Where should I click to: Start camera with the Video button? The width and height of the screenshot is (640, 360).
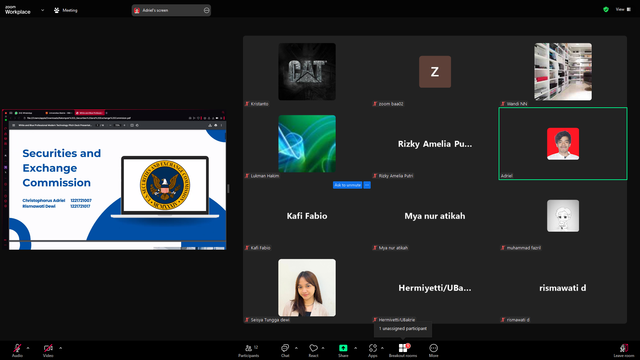[x=48, y=350]
